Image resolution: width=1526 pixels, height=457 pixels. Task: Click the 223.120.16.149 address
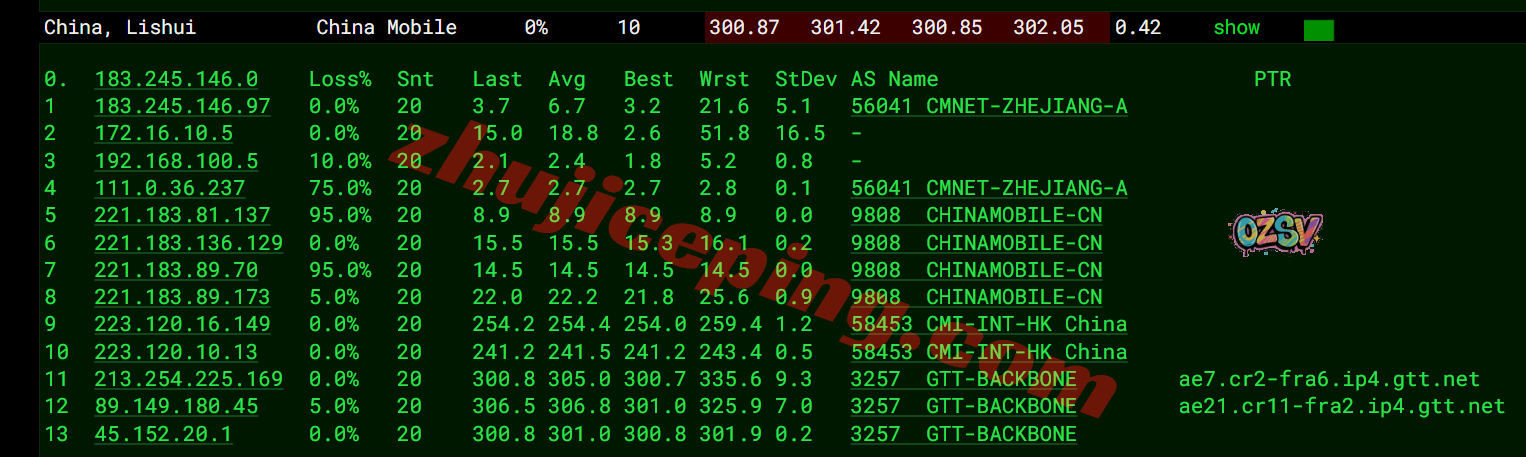(x=182, y=324)
